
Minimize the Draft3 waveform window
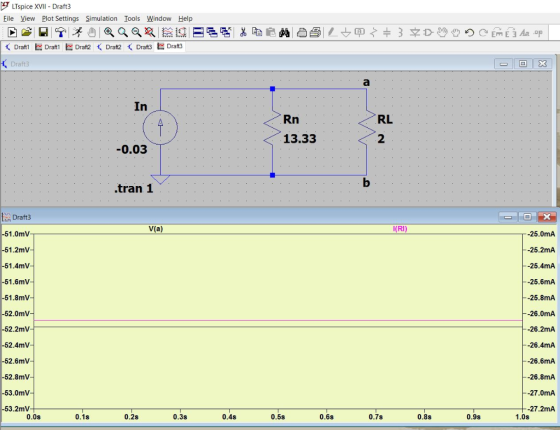click(508, 217)
